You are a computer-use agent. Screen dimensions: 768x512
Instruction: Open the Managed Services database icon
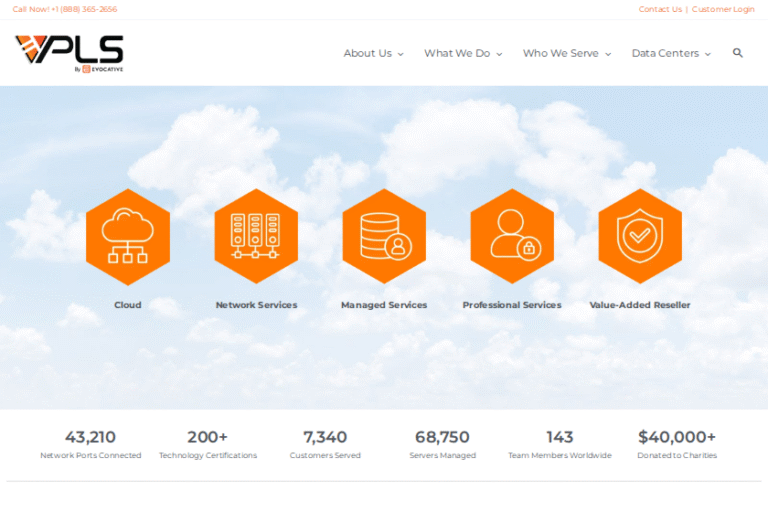coord(384,236)
